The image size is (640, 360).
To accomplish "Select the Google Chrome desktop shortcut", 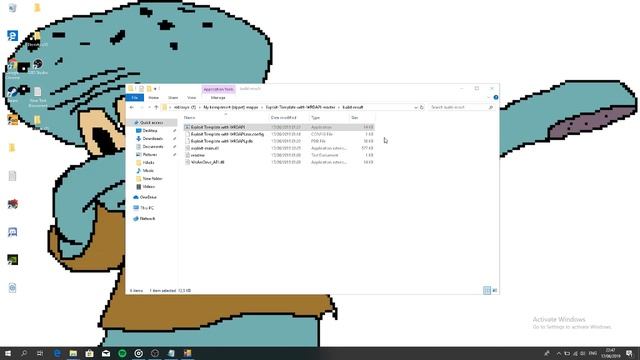I will click(x=12, y=69).
